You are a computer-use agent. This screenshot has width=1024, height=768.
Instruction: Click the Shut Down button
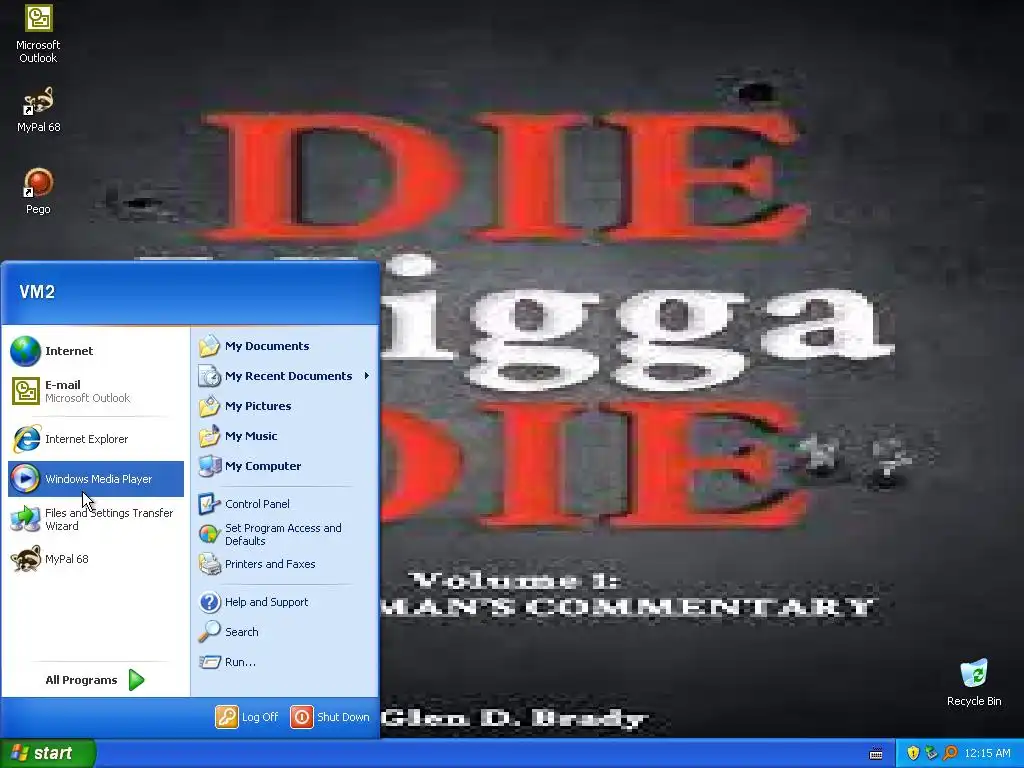click(330, 717)
